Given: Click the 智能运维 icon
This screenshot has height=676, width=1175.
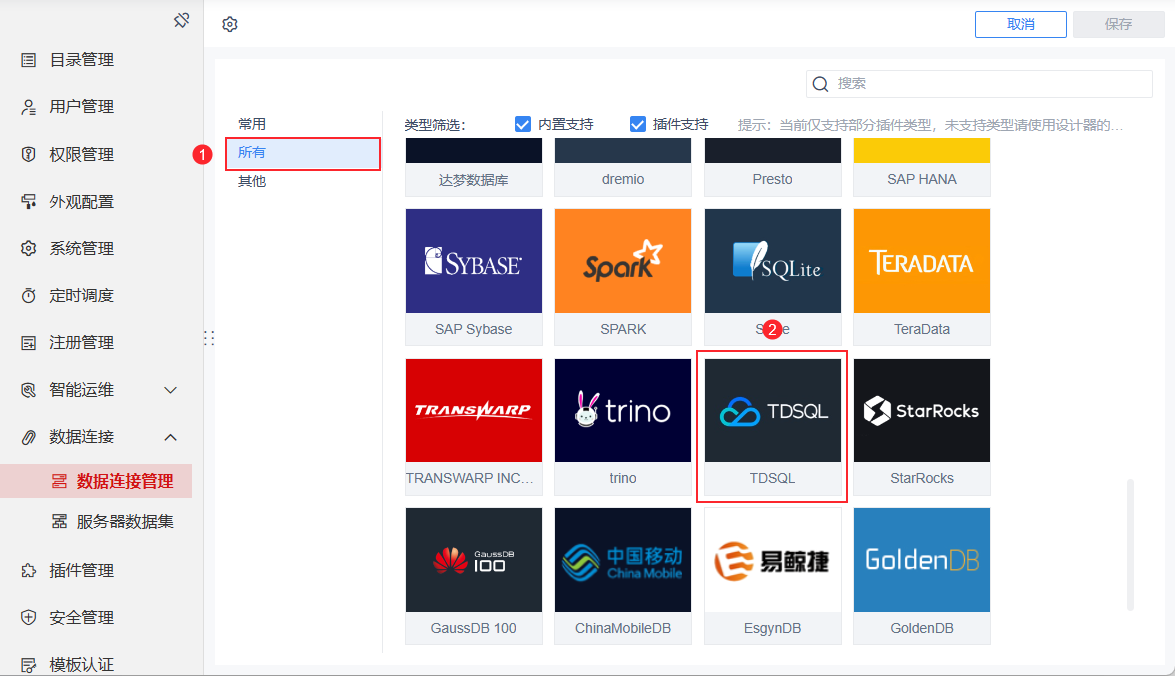Looking at the screenshot, I should [28, 390].
